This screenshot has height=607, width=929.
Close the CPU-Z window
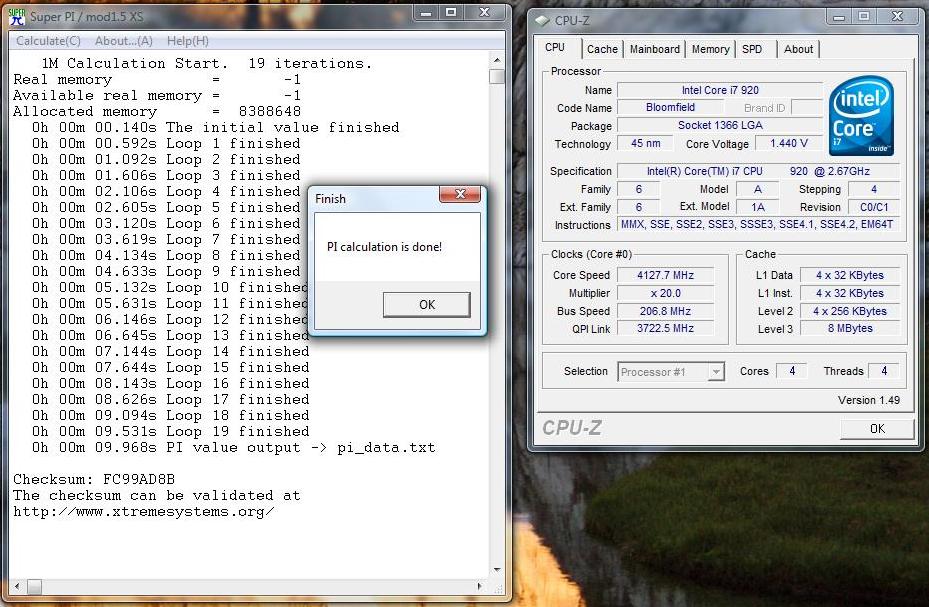coord(897,17)
